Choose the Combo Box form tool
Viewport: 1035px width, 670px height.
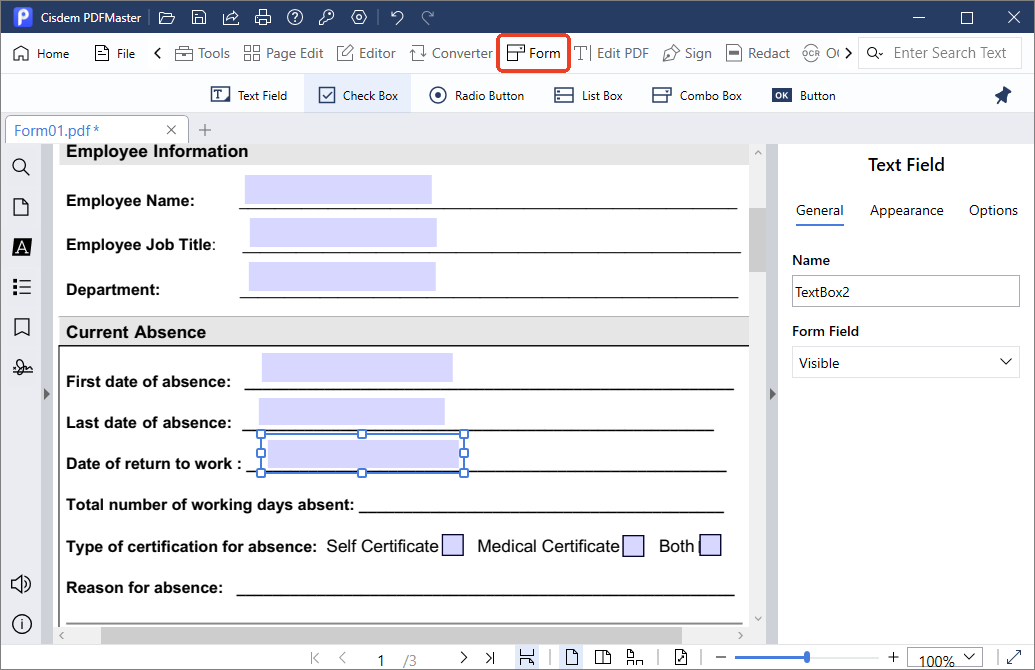tap(696, 96)
